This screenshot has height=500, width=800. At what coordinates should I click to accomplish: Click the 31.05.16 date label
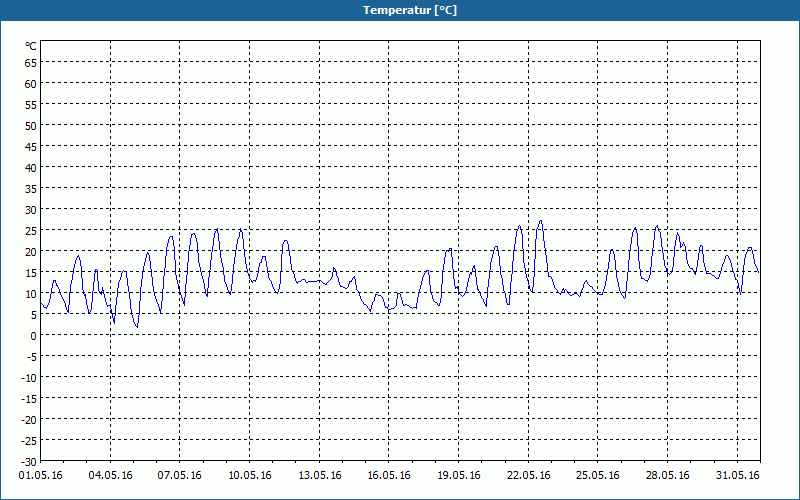tap(737, 476)
